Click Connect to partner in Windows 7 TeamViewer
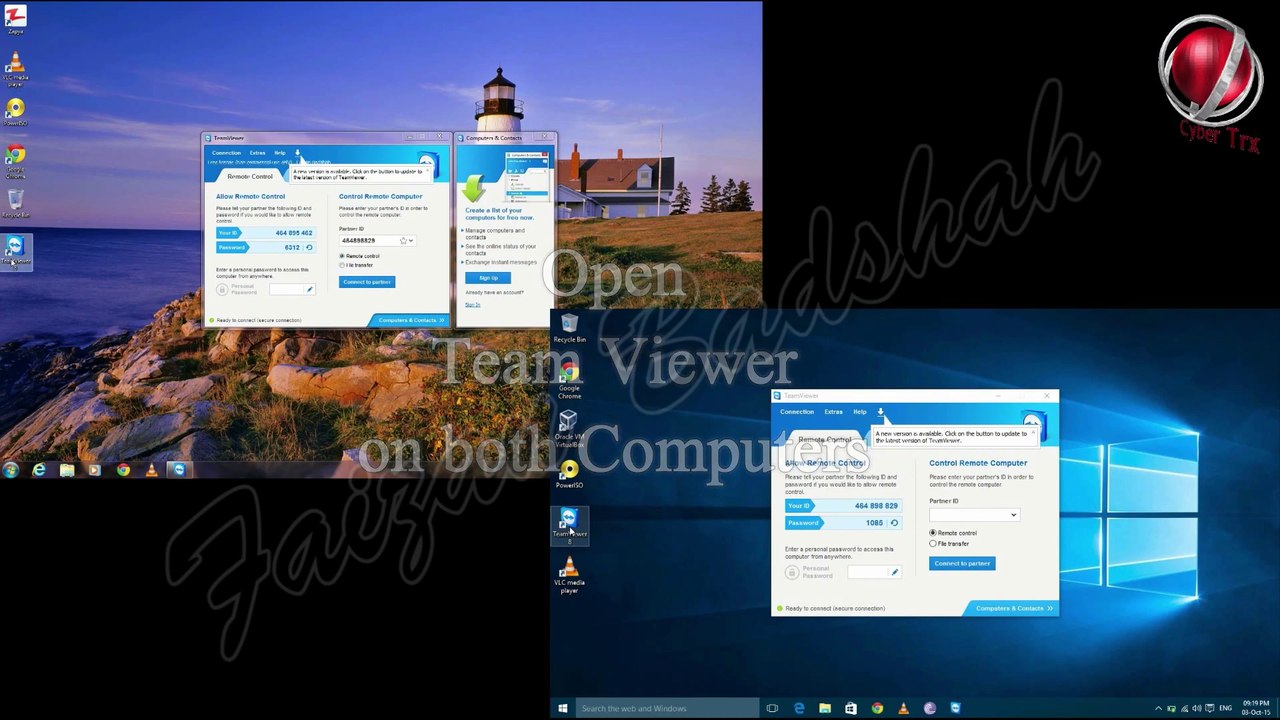 (367, 282)
